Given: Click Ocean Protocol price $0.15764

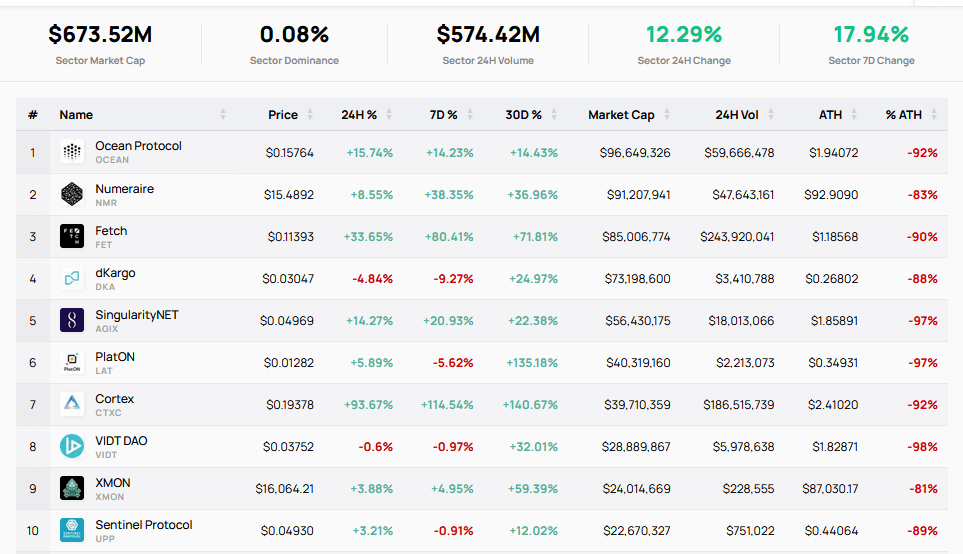Looking at the screenshot, I should click(289, 152).
